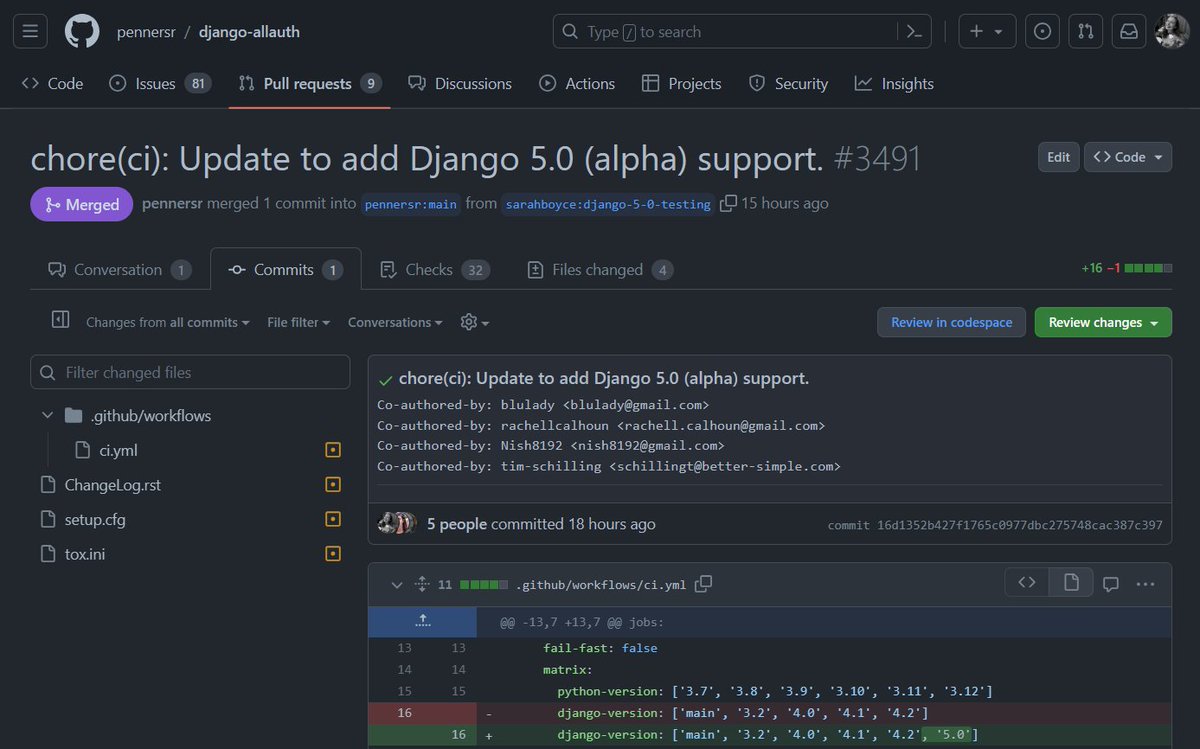Image resolution: width=1200 pixels, height=749 pixels.
Task: Open the Review changes dropdown button
Action: 1103,322
